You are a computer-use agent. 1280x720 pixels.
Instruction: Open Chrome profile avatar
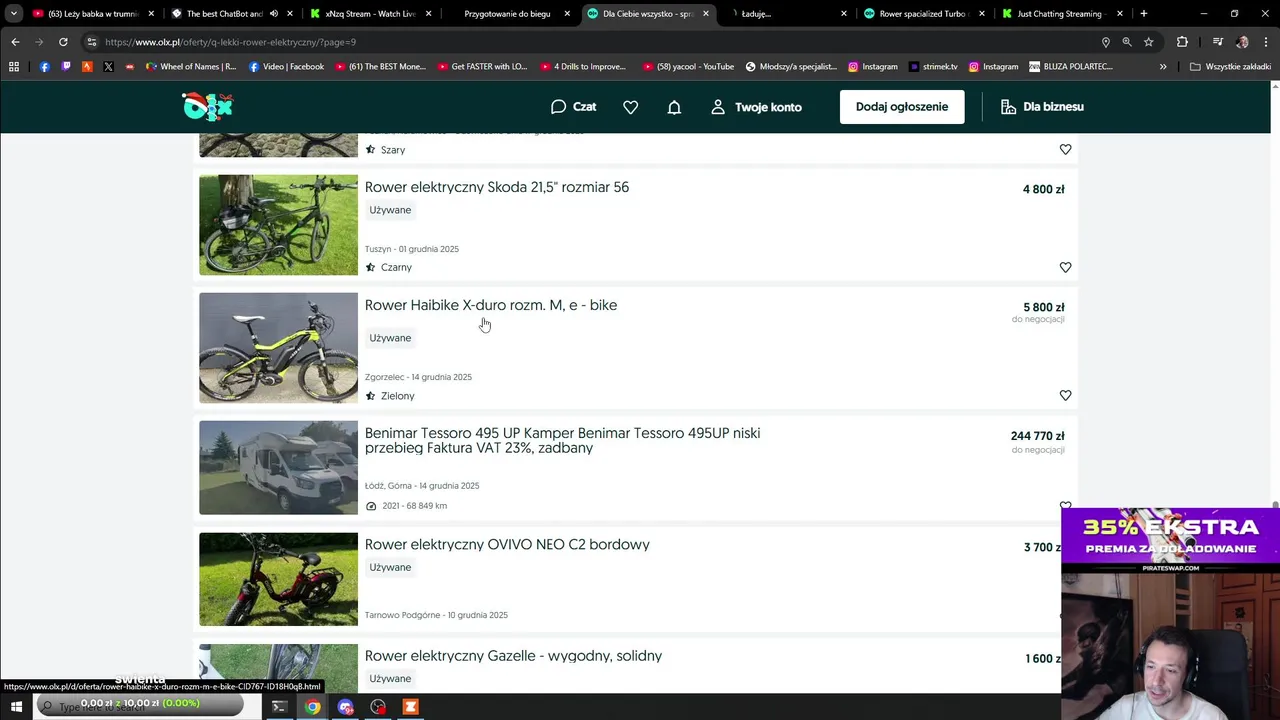pyautogui.click(x=1242, y=42)
